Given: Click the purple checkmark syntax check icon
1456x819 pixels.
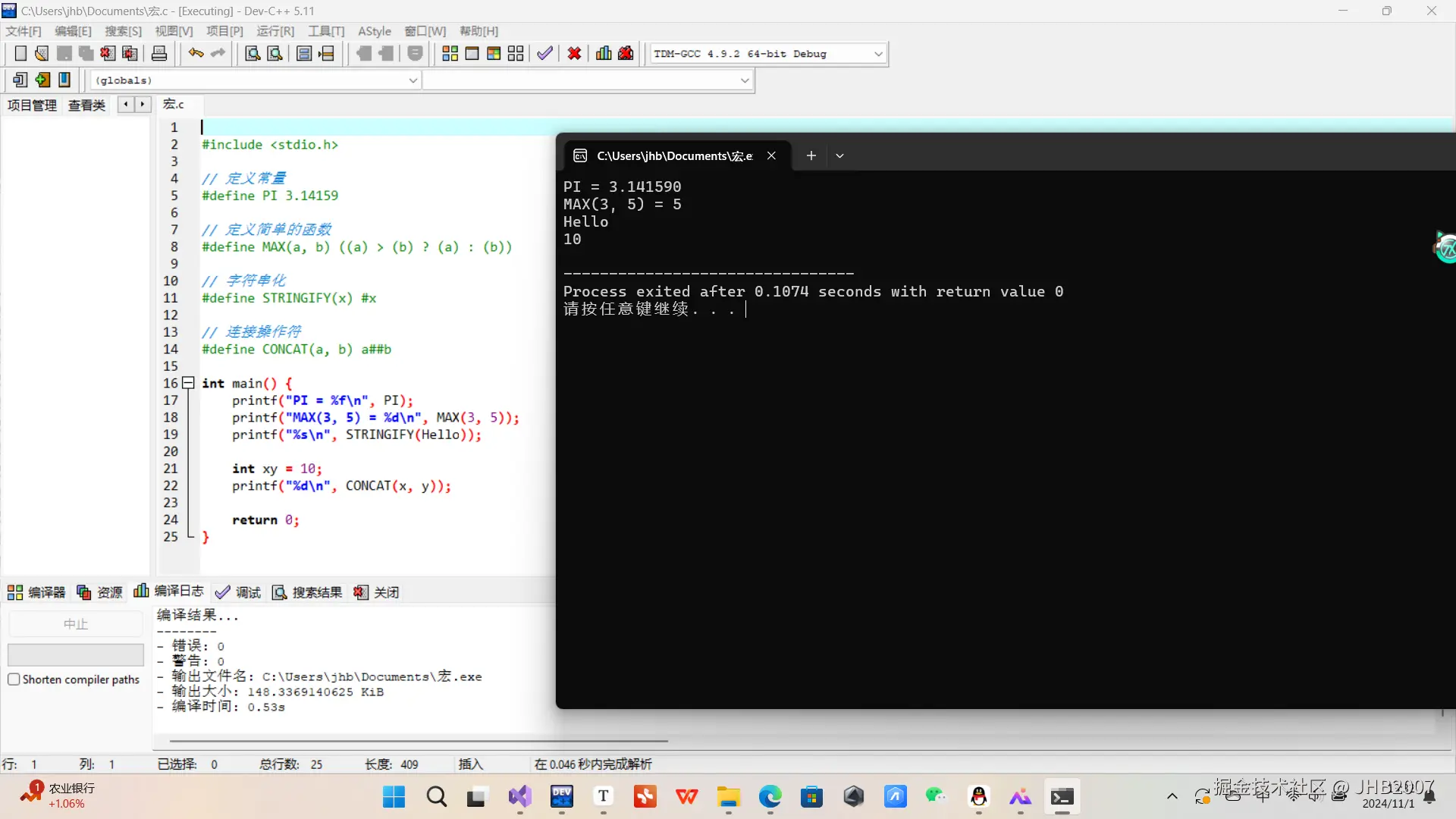Looking at the screenshot, I should point(544,54).
